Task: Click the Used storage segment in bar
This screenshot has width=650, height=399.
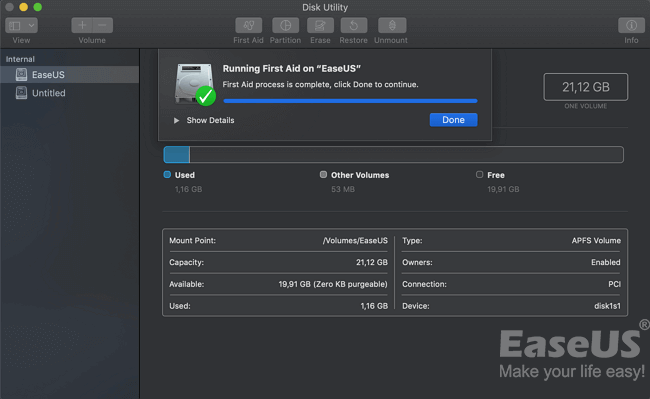Action: point(177,155)
